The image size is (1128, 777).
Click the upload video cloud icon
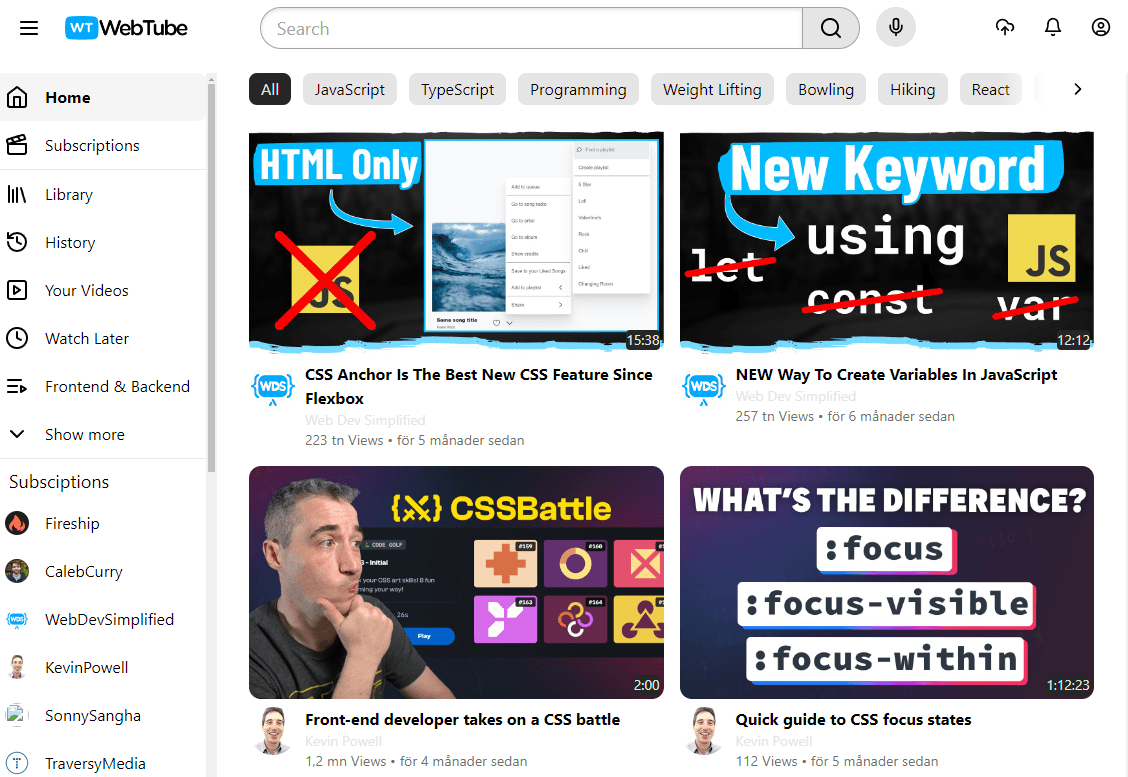(x=1005, y=27)
